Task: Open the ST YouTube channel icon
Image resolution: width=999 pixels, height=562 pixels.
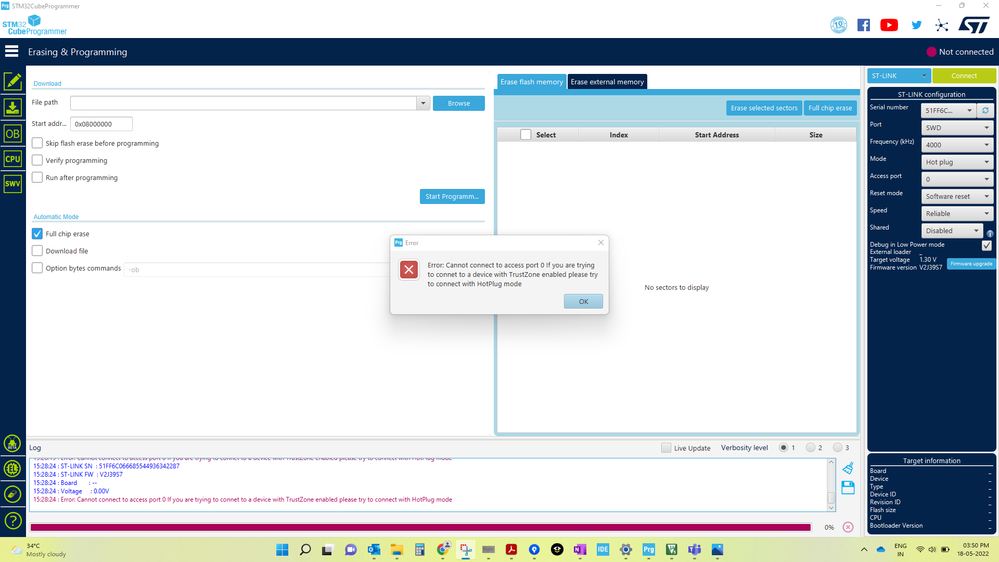Action: (889, 25)
